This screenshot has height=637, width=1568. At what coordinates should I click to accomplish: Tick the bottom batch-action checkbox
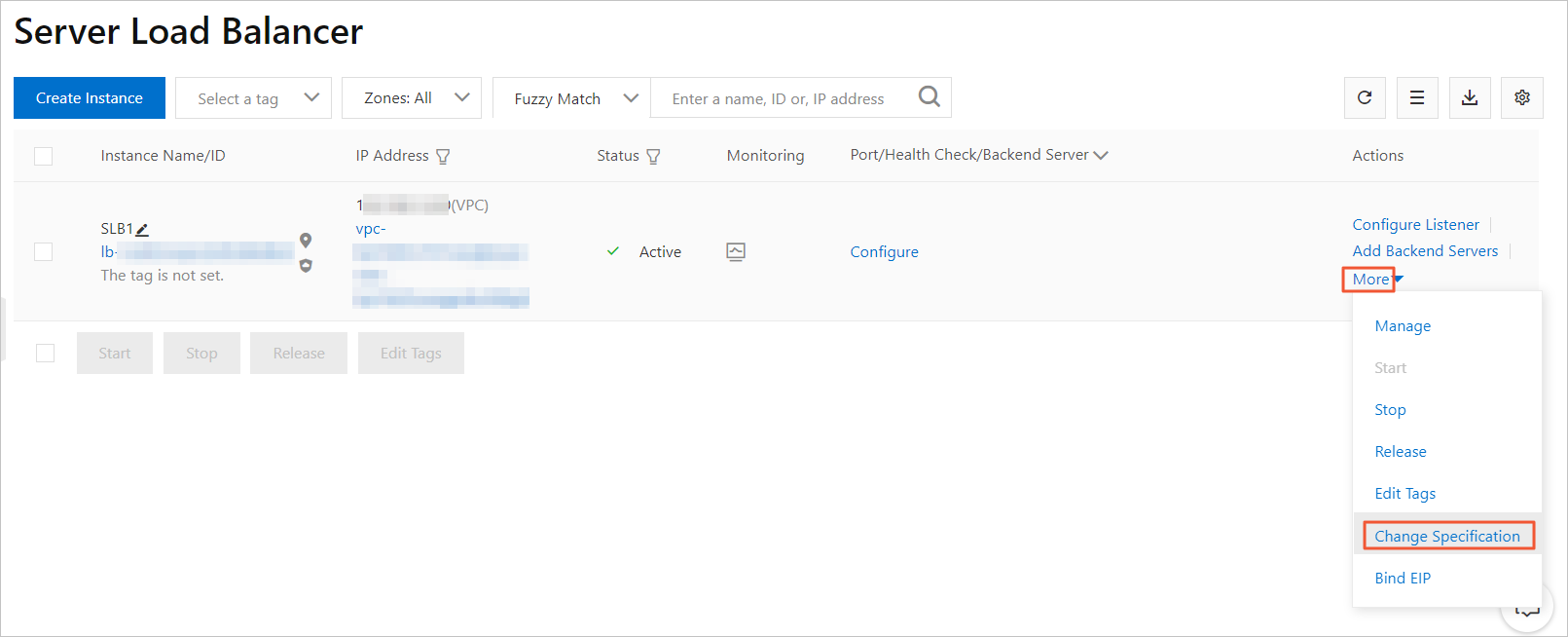click(46, 353)
